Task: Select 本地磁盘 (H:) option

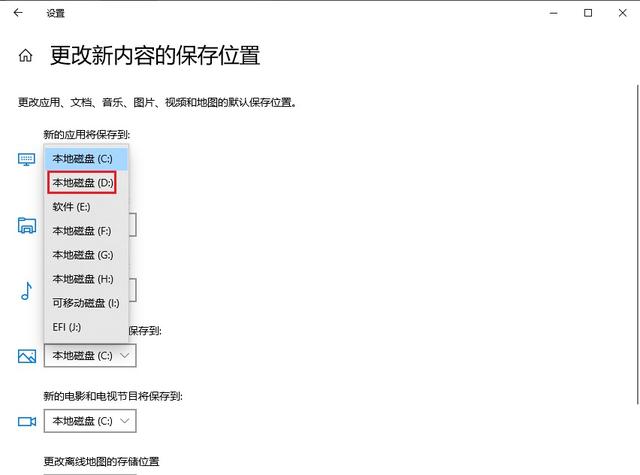Action: (x=87, y=279)
